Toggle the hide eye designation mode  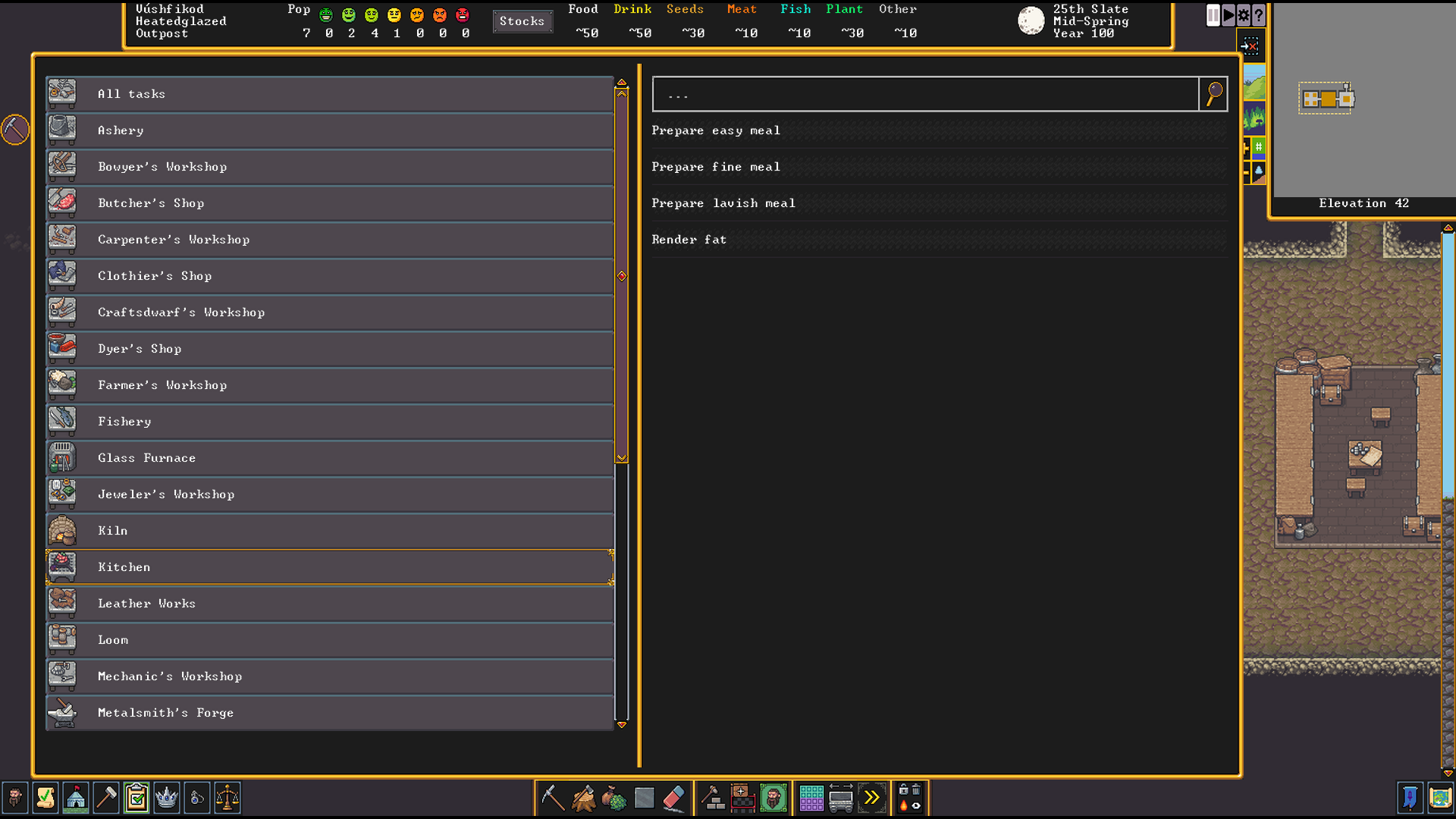[916, 806]
